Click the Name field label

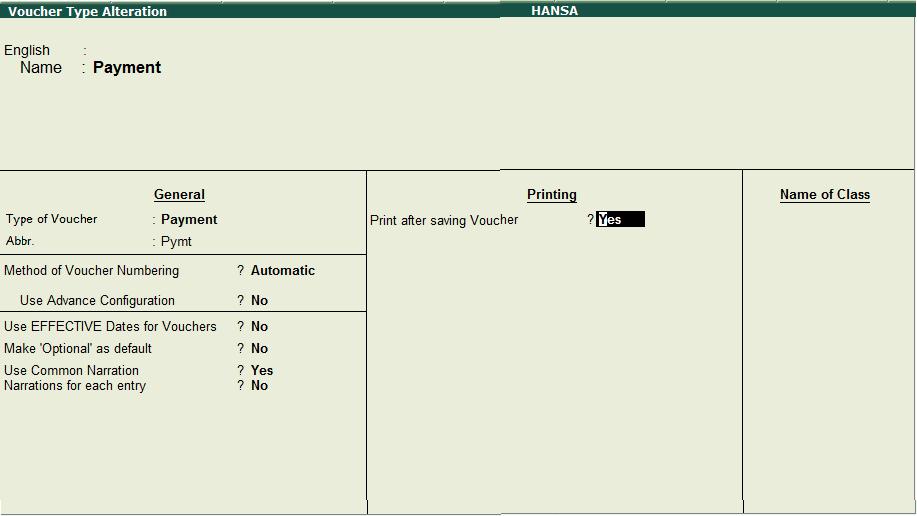[40, 68]
